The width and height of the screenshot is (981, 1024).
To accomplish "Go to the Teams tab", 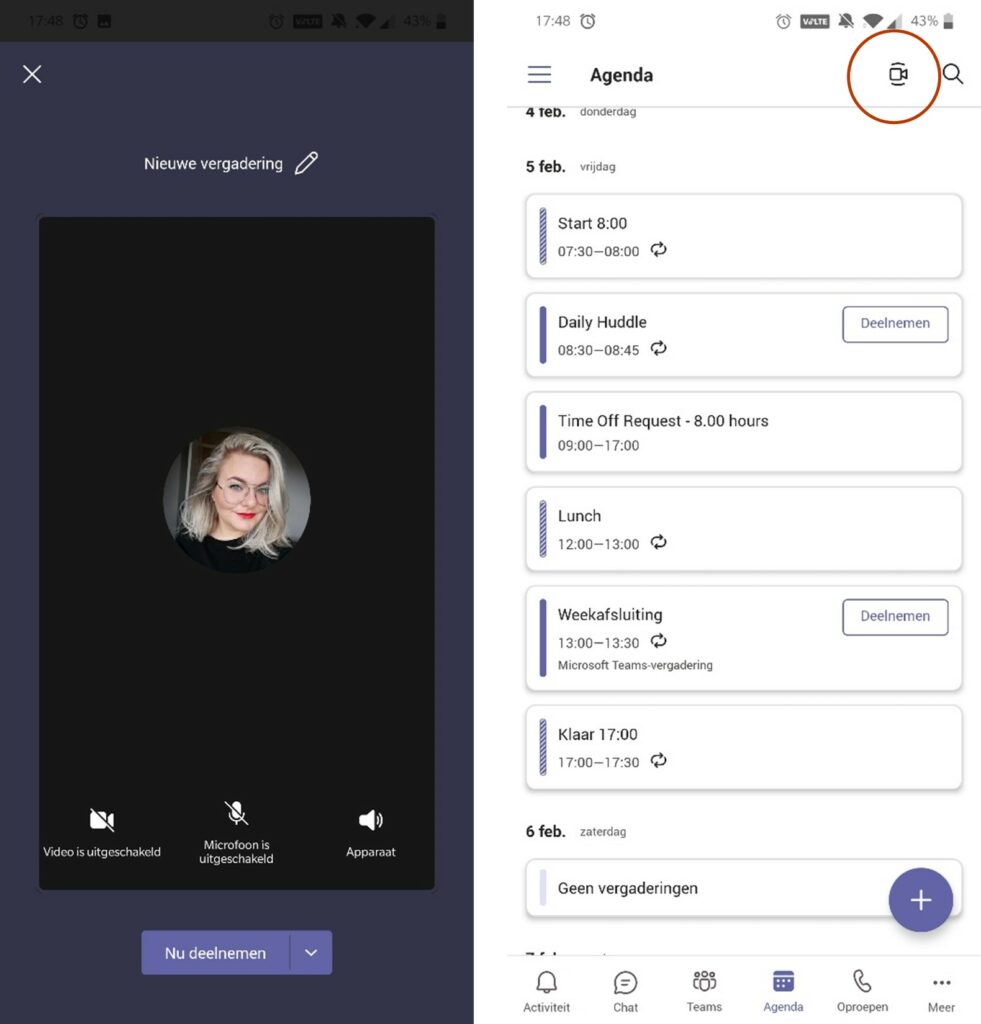I will (x=704, y=991).
